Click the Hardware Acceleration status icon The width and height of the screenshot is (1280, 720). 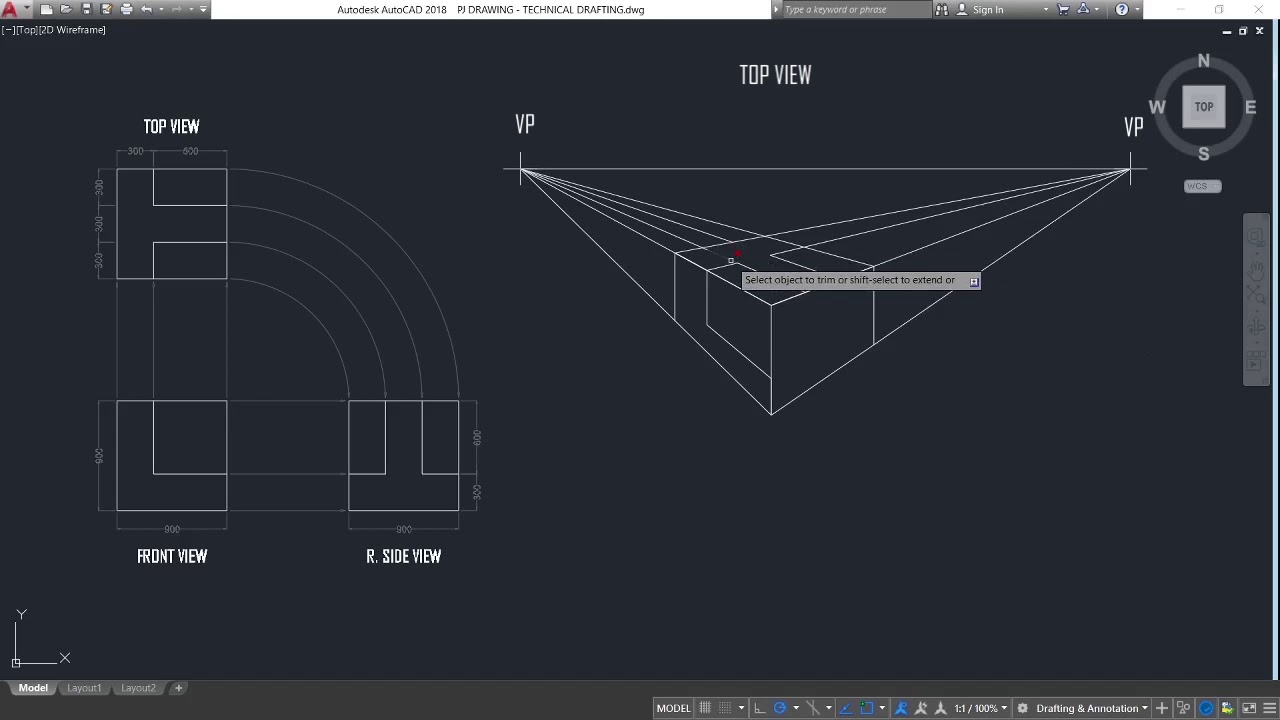point(1206,708)
